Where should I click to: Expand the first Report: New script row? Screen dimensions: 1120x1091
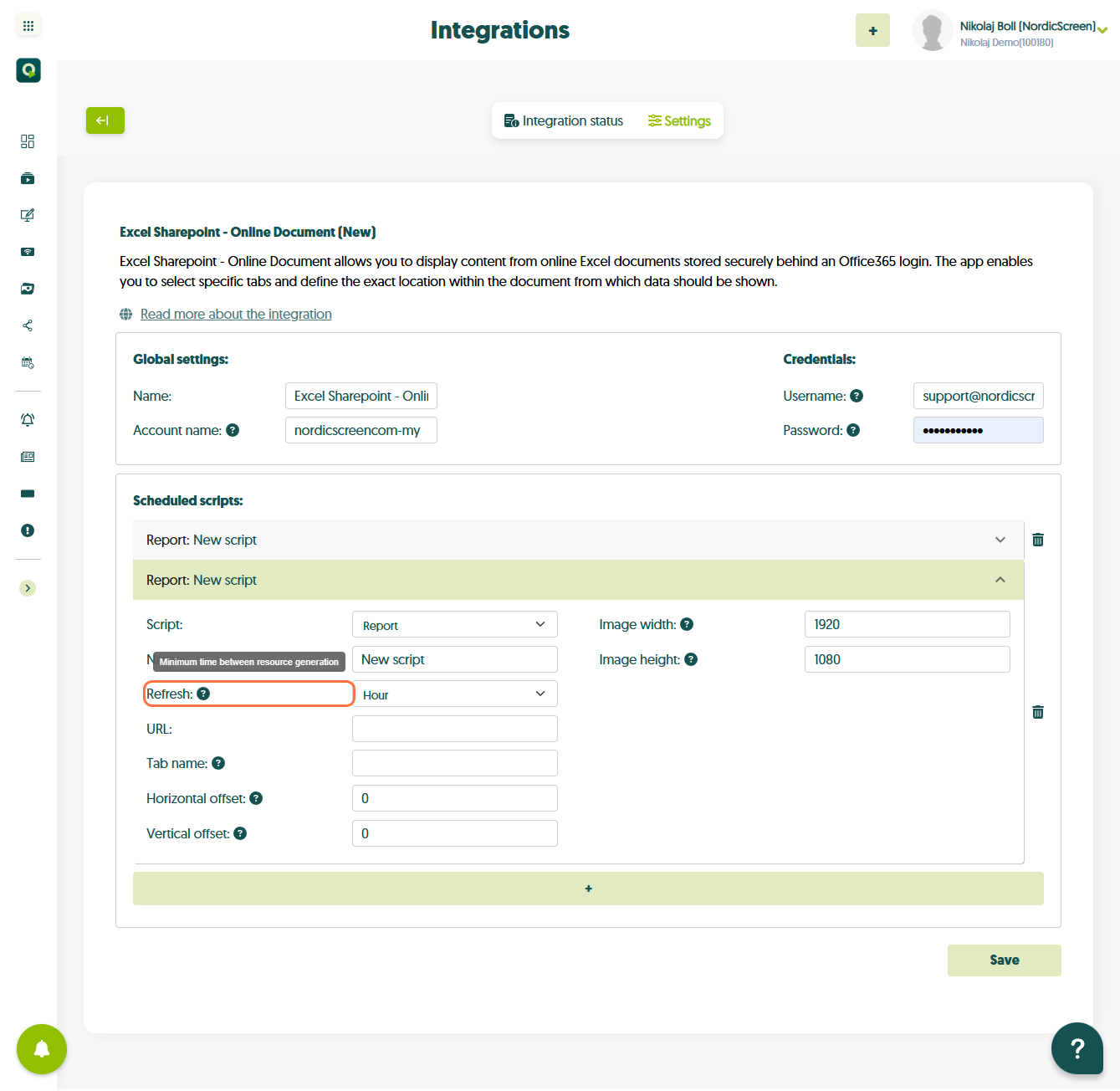tap(578, 540)
